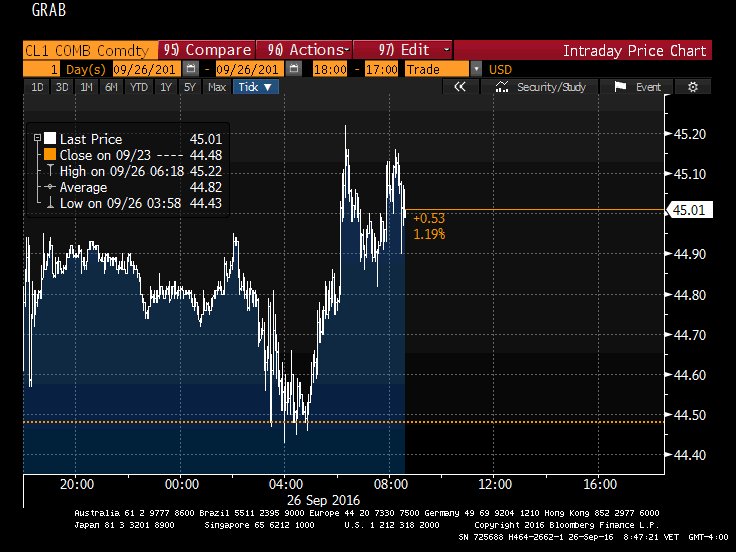The width and height of the screenshot is (736, 552).
Task: Open the end date calendar picker
Action: (x=292, y=69)
